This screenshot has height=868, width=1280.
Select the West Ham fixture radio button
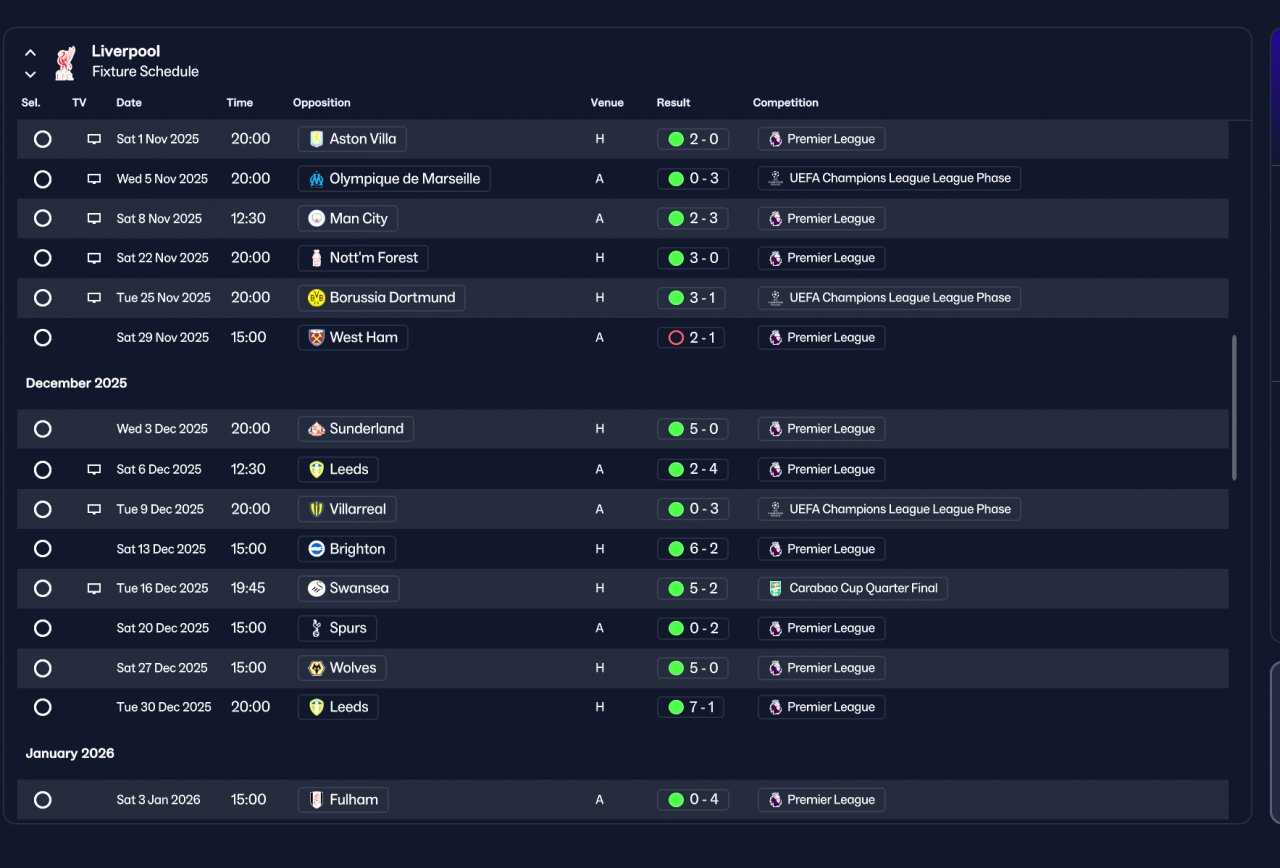(42, 338)
